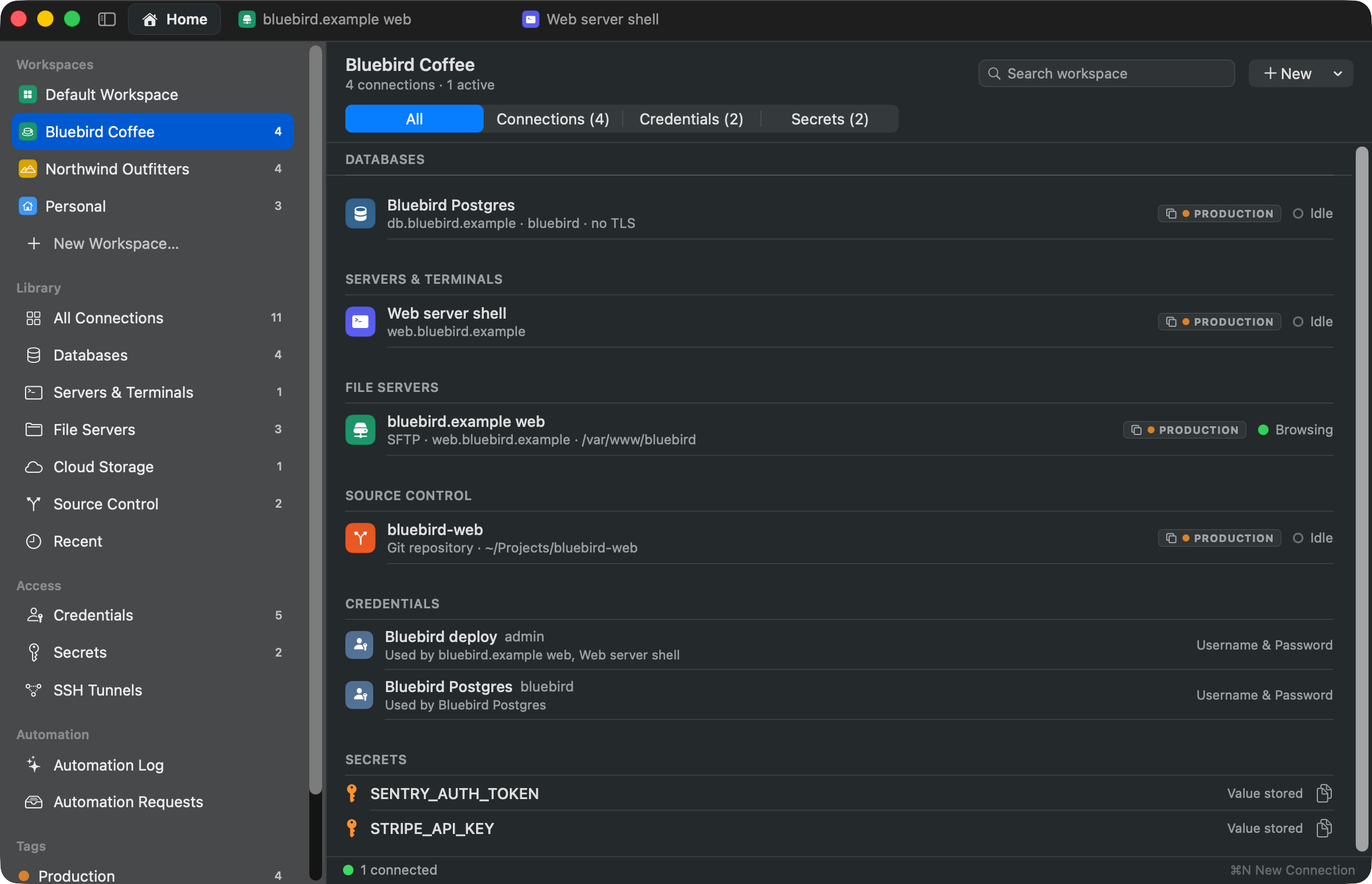Click the Search workspace field
The width and height of the screenshot is (1372, 884).
[1107, 73]
